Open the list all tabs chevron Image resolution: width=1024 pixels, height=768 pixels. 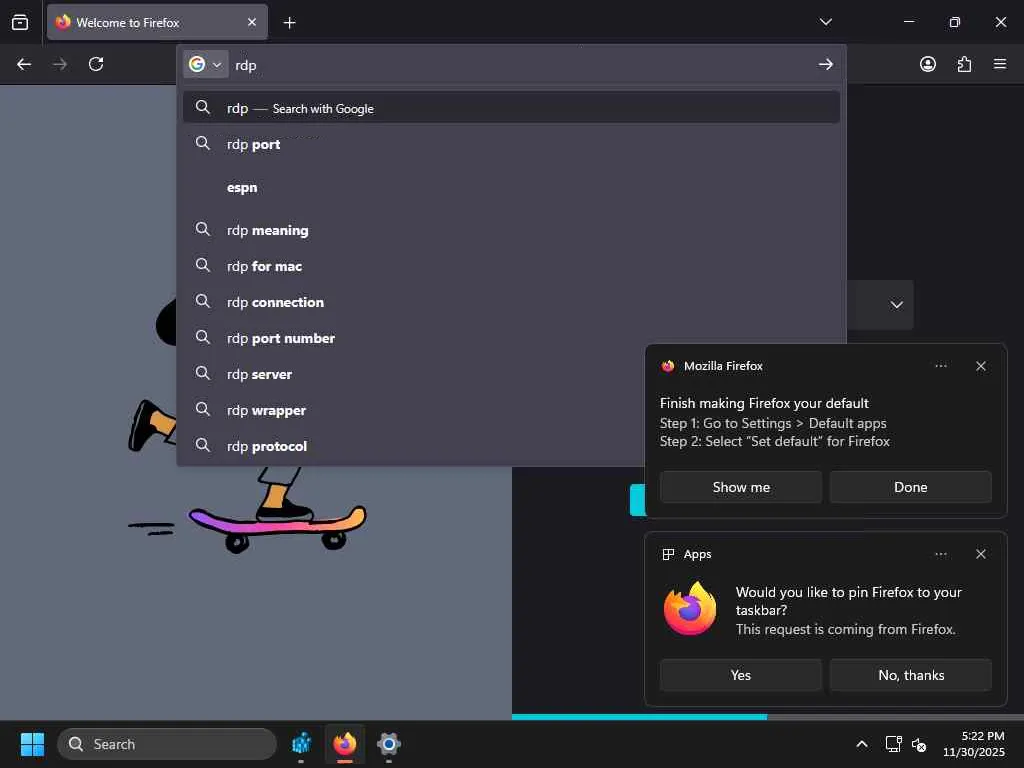(825, 22)
